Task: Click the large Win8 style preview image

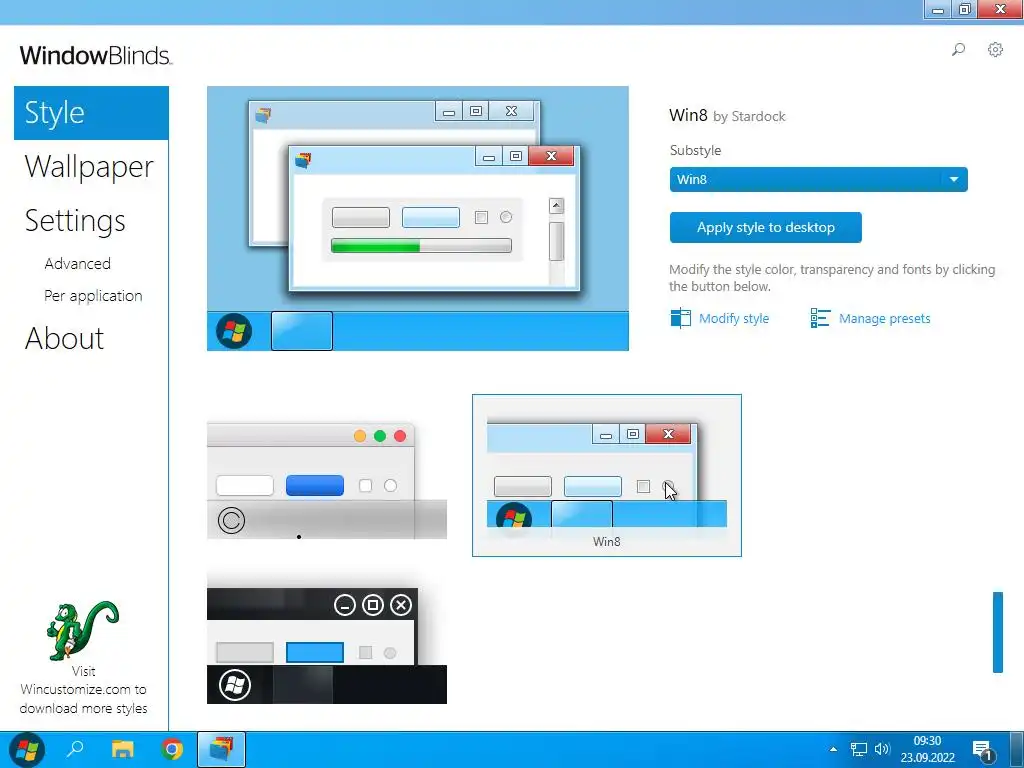Action: [x=418, y=218]
